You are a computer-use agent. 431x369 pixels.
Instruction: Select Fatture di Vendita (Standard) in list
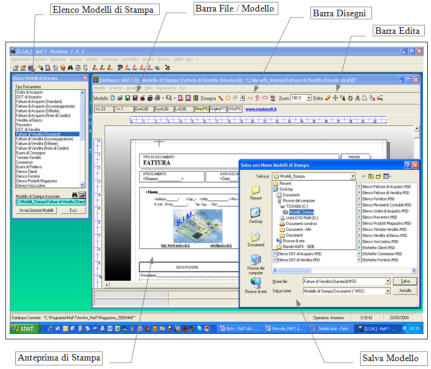[x=47, y=134]
